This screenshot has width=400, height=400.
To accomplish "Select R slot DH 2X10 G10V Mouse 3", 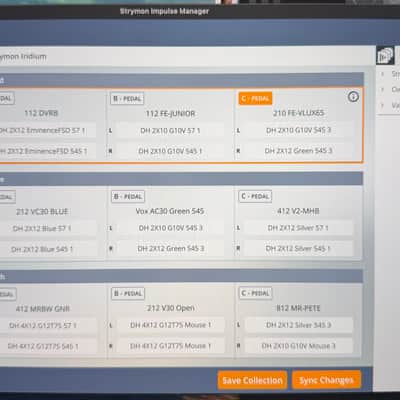I will point(299,346).
